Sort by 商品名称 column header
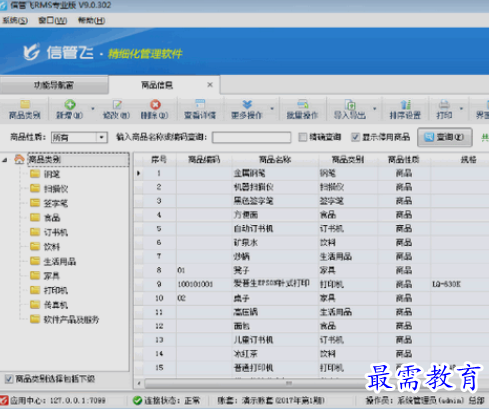Screen dimensions: 489x409 pyautogui.click(x=275, y=160)
